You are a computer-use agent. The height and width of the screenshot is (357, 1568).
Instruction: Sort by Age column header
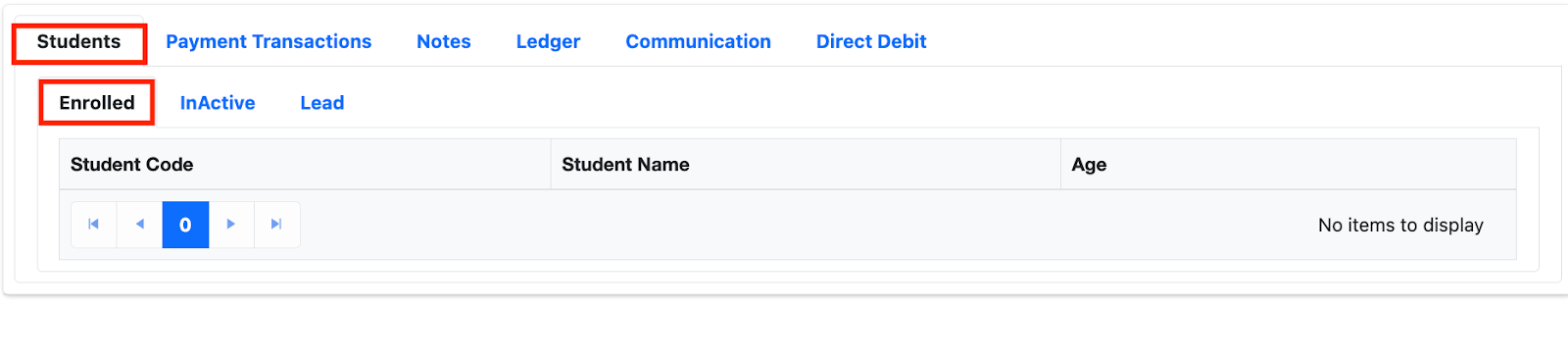[1289, 165]
